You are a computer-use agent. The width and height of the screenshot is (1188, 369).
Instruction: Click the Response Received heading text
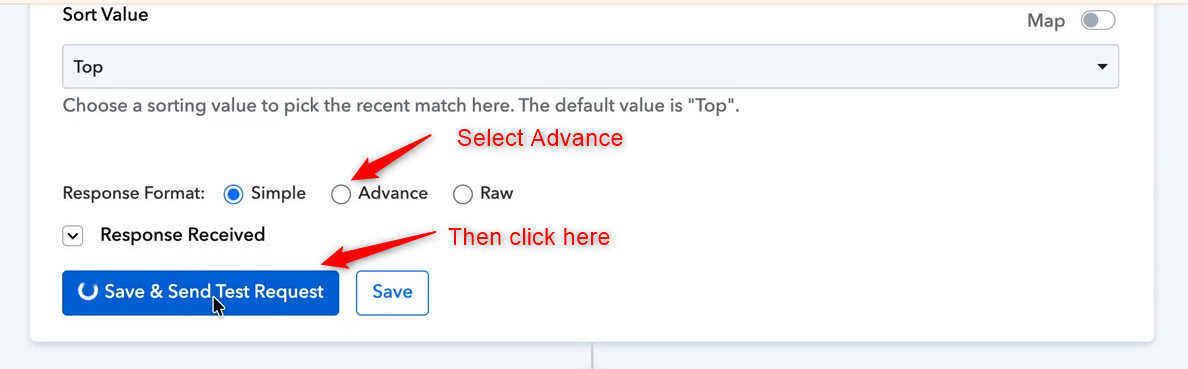point(183,235)
